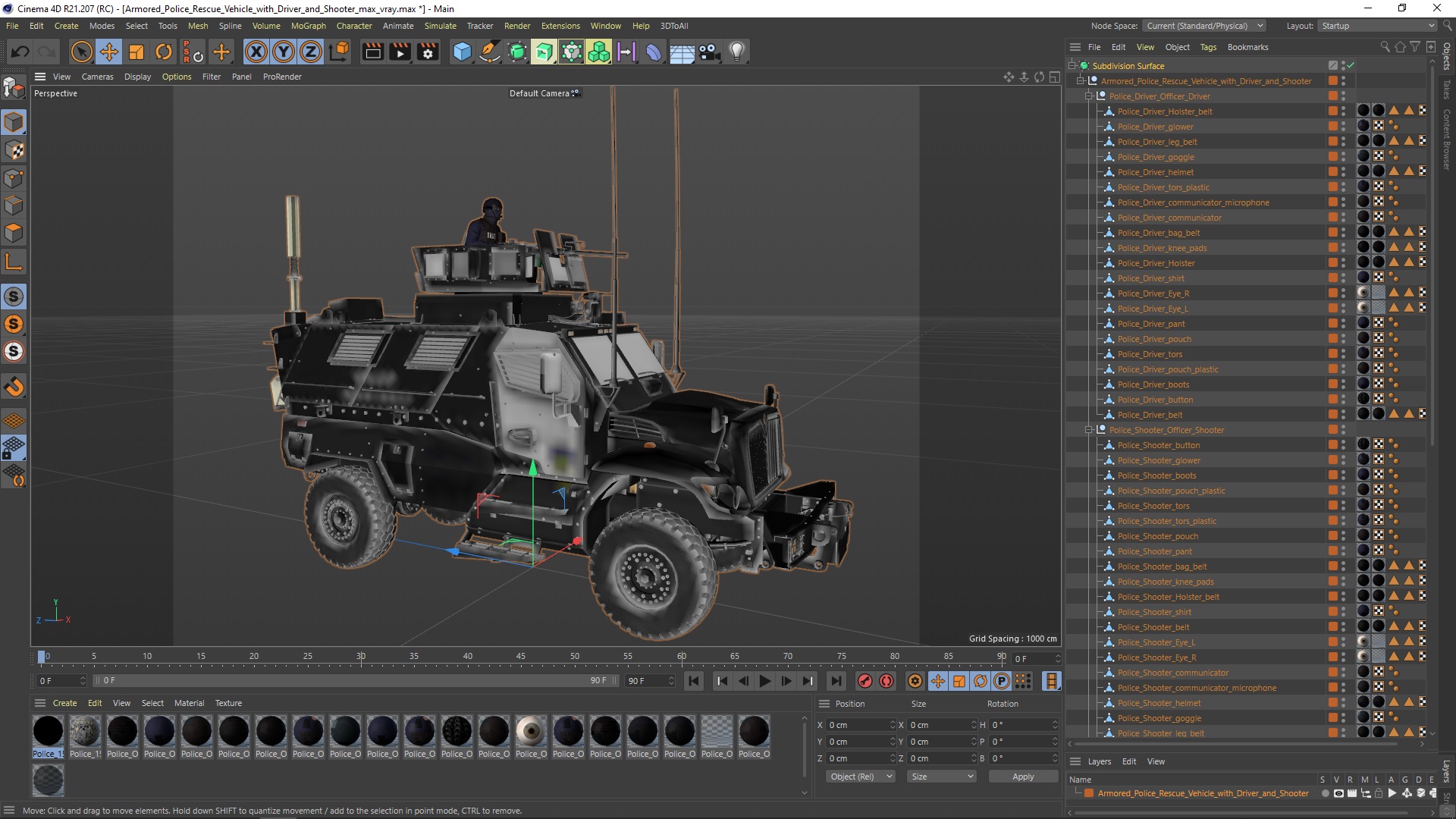The image size is (1456, 819).
Task: Select Police_Shooter_knee_pads in object tree
Action: coord(1165,582)
